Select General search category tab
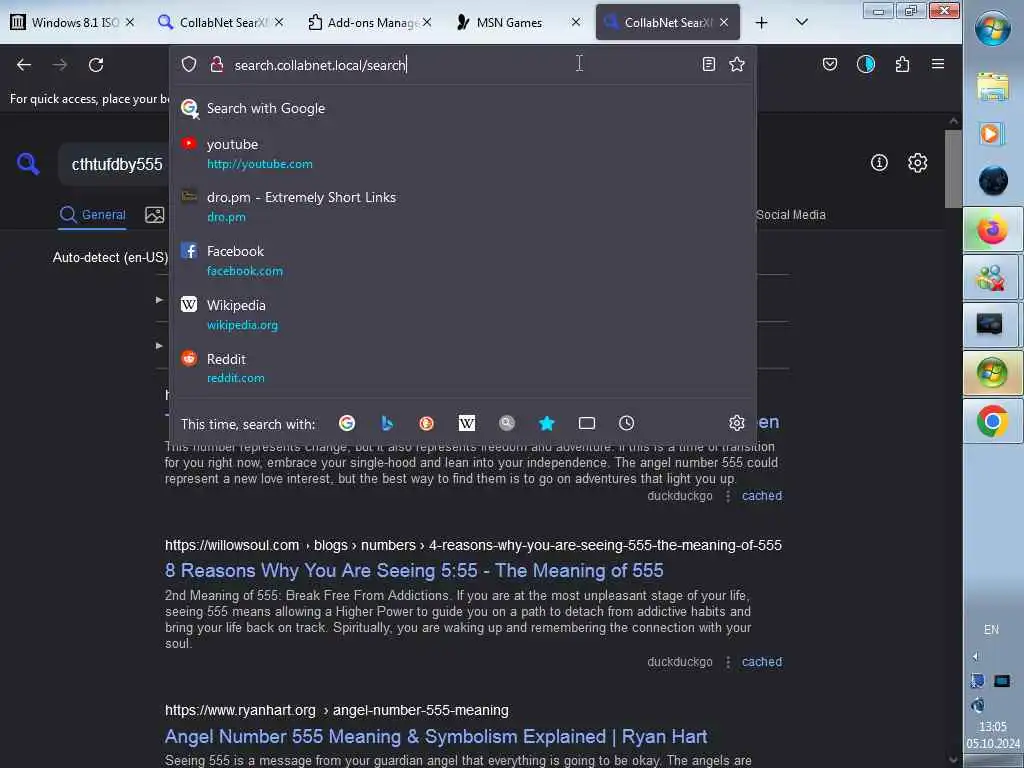This screenshot has width=1024, height=768. coord(92,215)
